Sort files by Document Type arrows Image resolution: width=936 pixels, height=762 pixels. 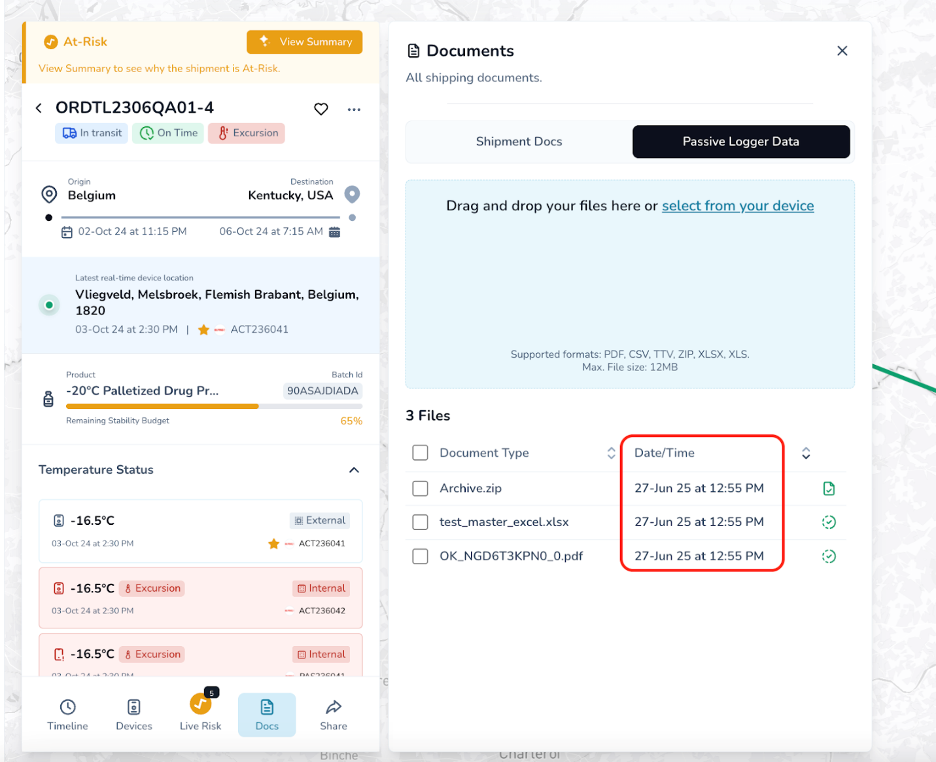(611, 453)
